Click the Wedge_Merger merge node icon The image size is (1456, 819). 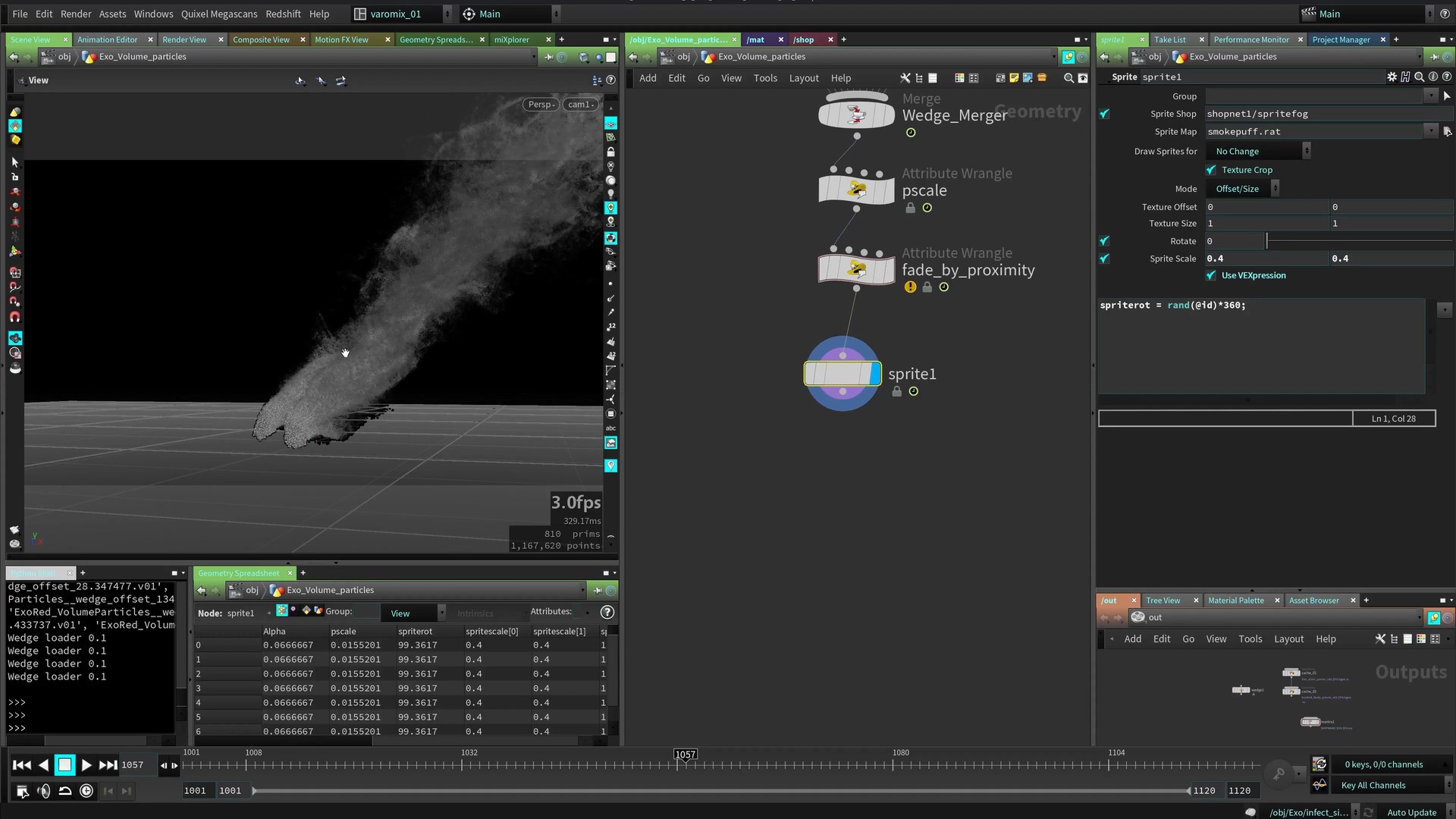tap(856, 115)
